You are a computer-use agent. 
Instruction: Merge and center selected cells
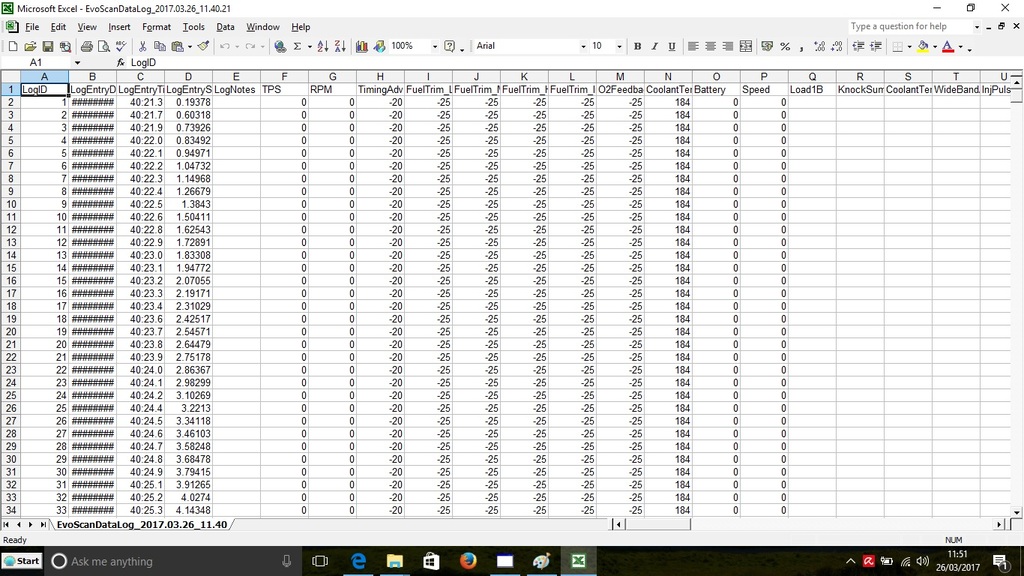pyautogui.click(x=746, y=46)
